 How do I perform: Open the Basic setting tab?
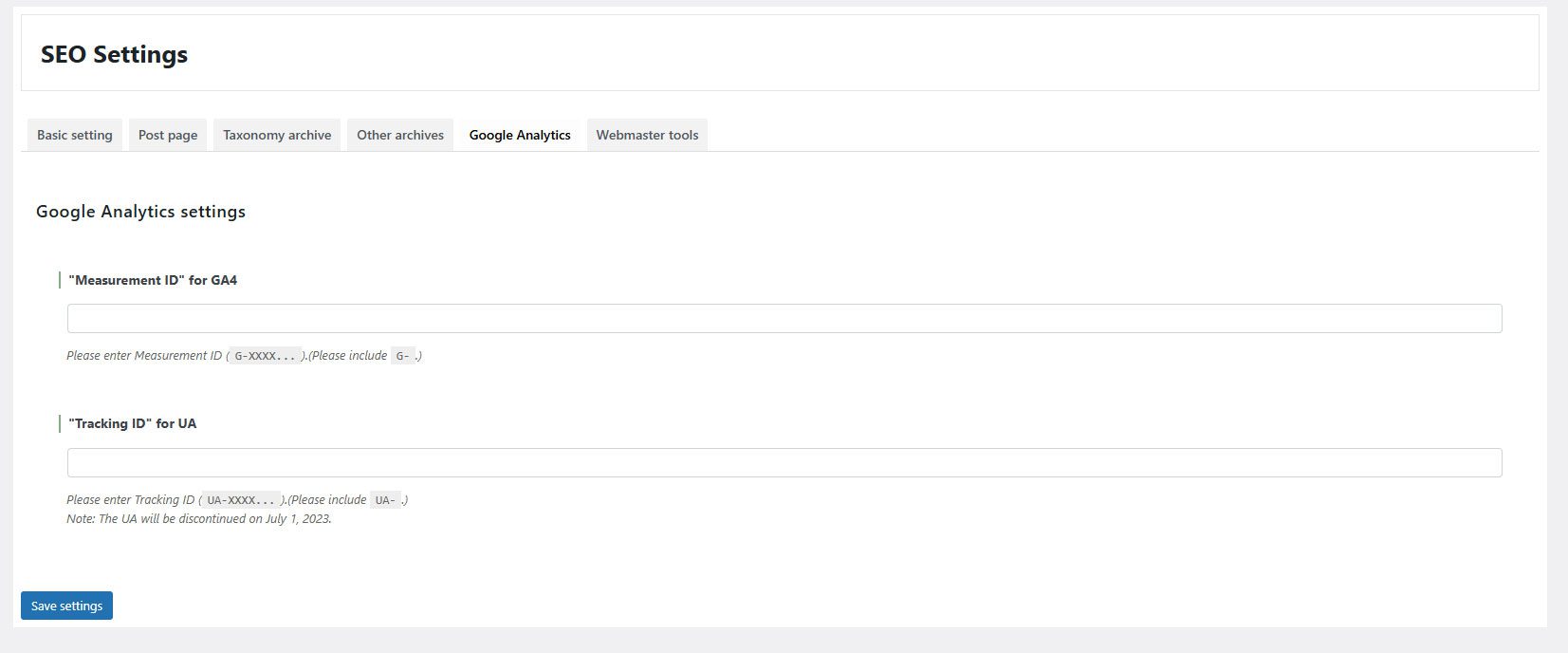75,135
